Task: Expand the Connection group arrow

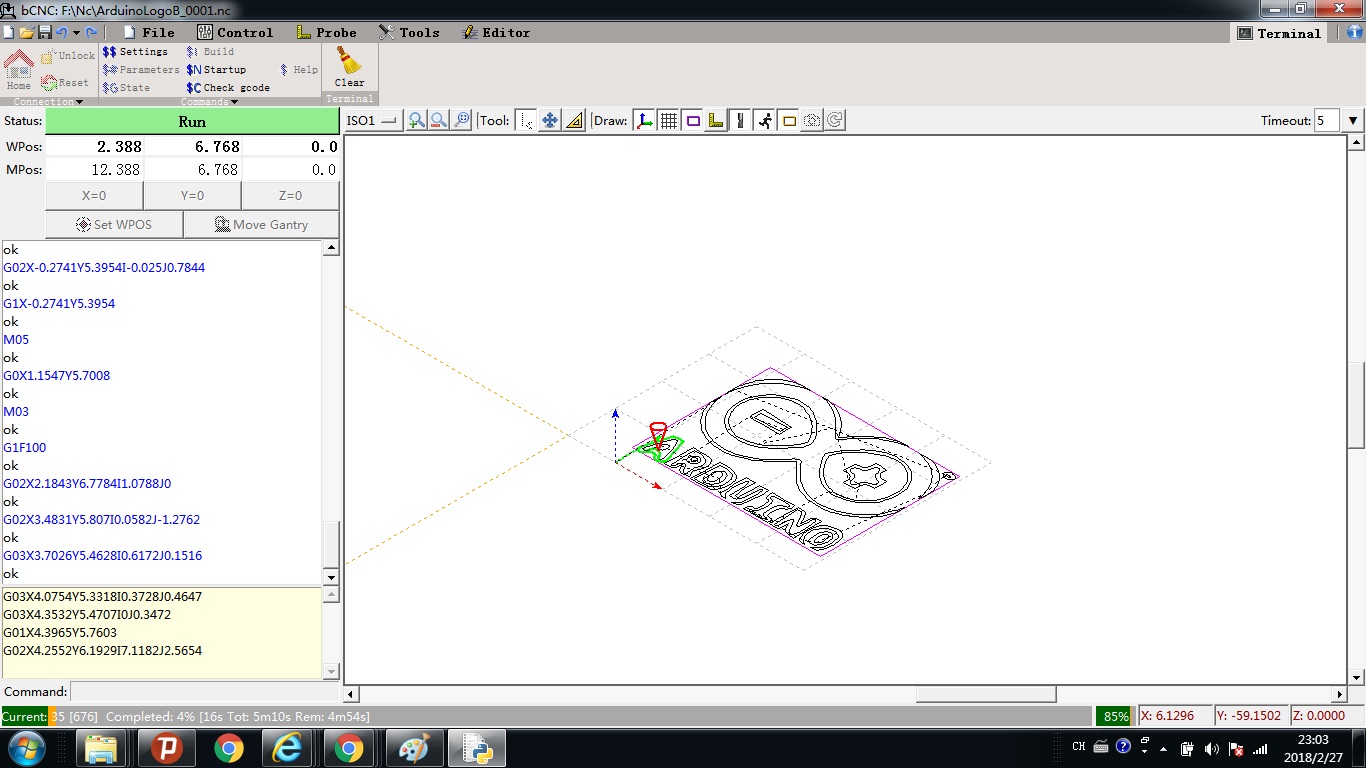Action: (x=79, y=102)
